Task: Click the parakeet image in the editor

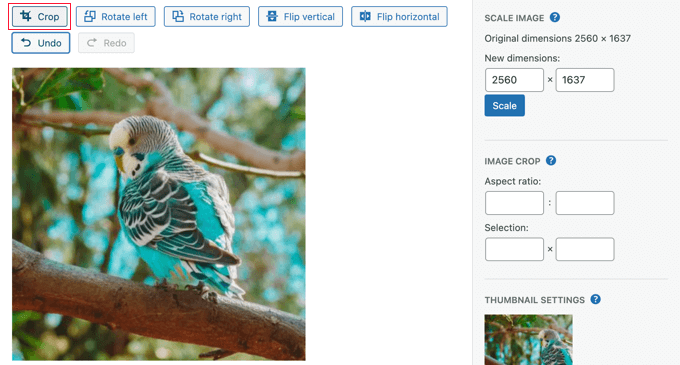Action: [159, 214]
